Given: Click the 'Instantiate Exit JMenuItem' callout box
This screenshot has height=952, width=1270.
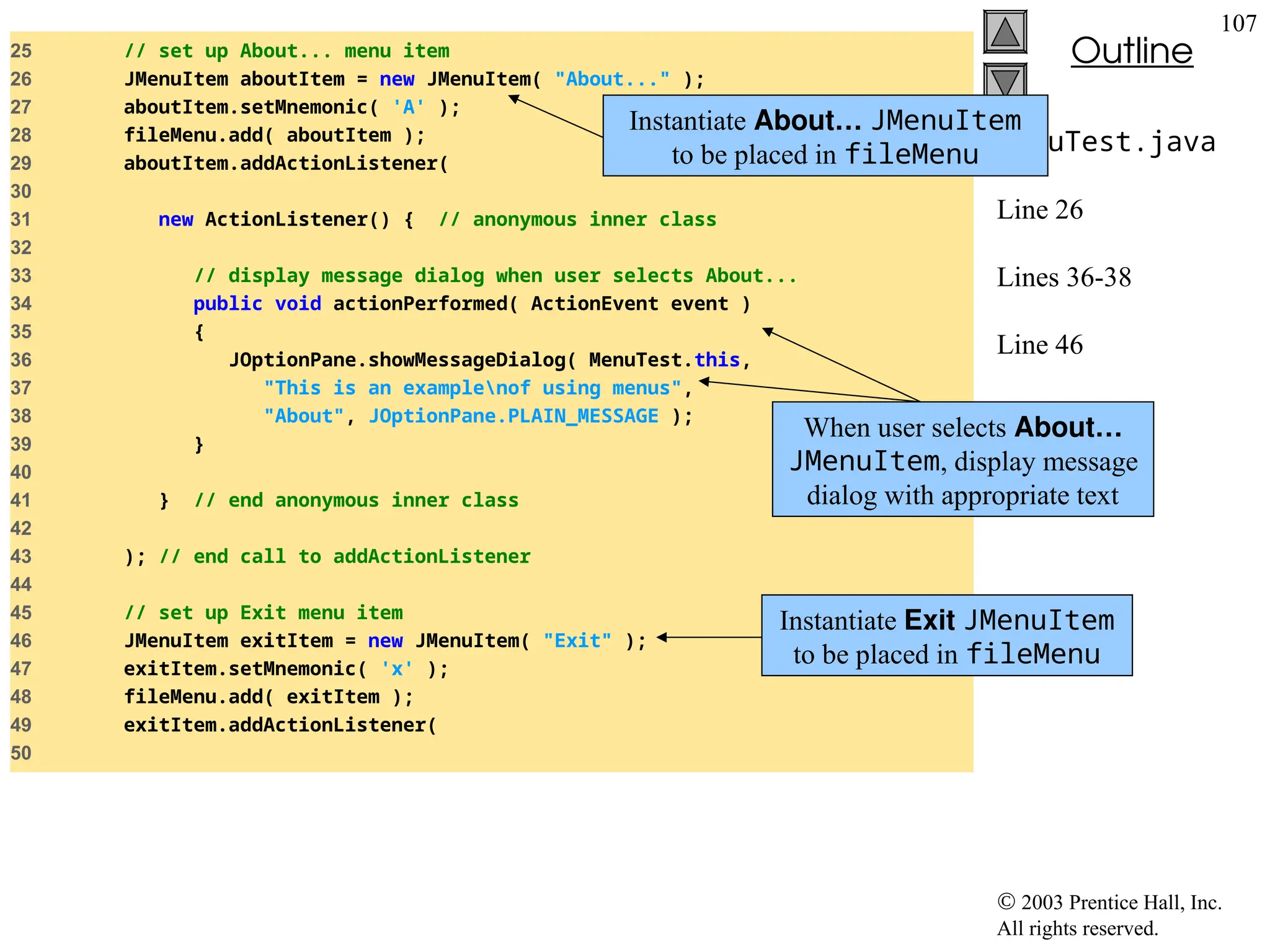Looking at the screenshot, I should coord(946,636).
